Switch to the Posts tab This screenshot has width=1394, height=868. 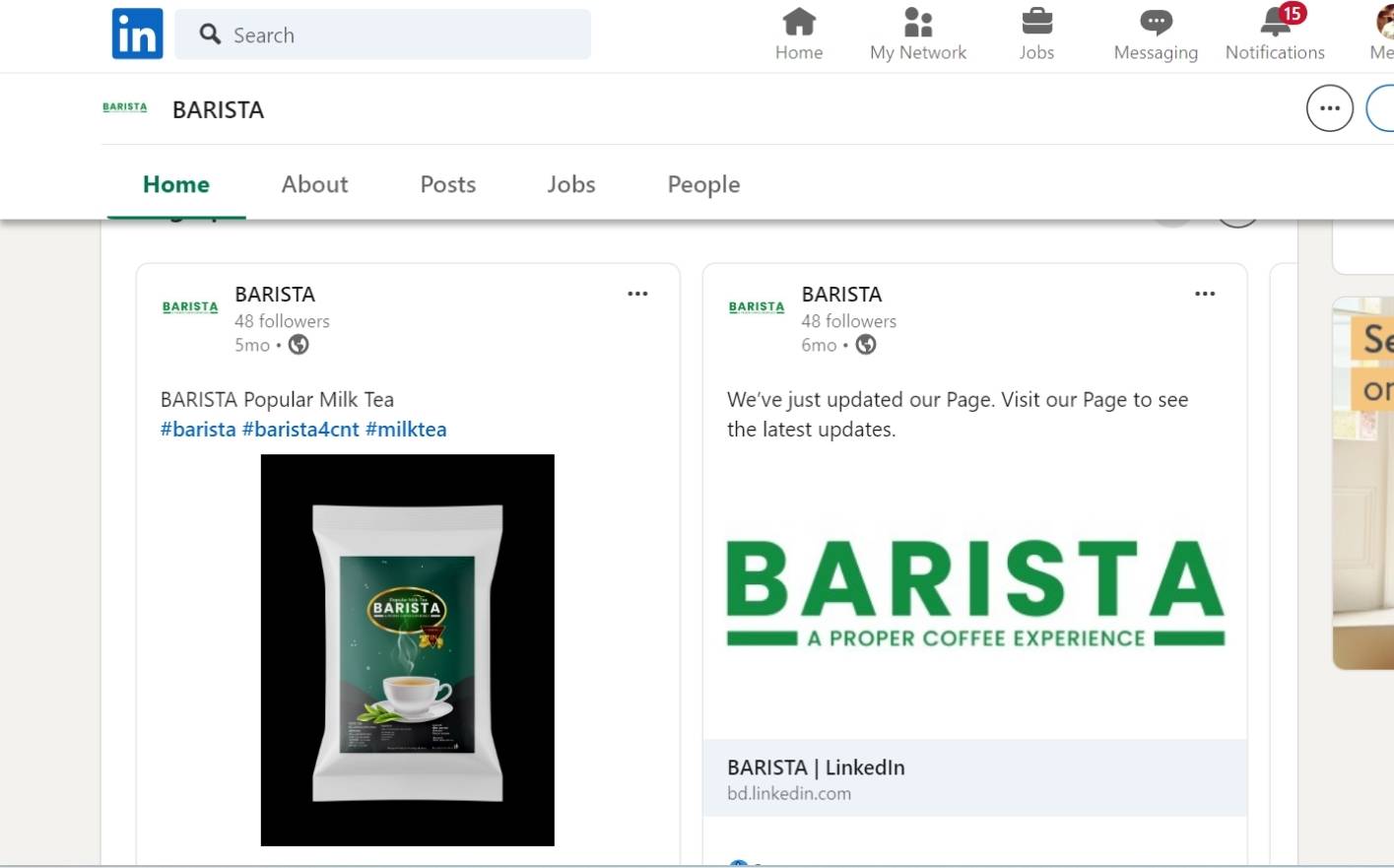click(x=447, y=184)
